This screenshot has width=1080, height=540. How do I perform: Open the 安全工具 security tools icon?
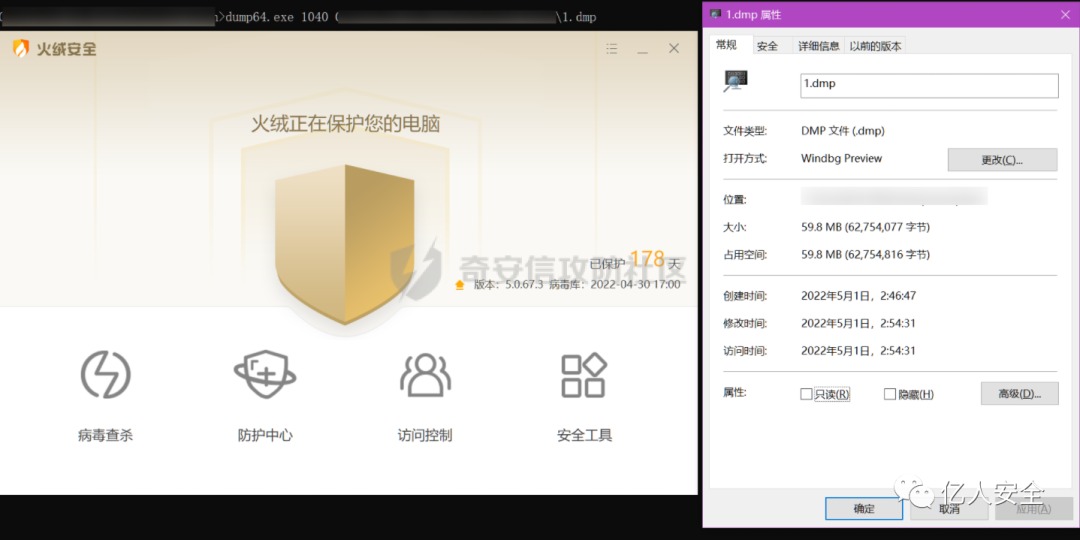(x=584, y=375)
